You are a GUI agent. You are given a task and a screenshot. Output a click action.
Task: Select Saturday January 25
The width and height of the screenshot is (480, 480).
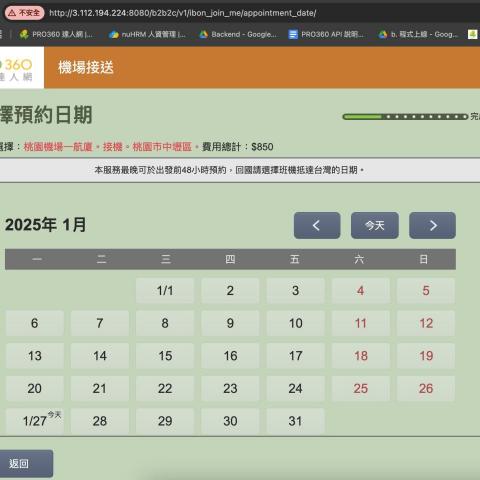pos(361,389)
